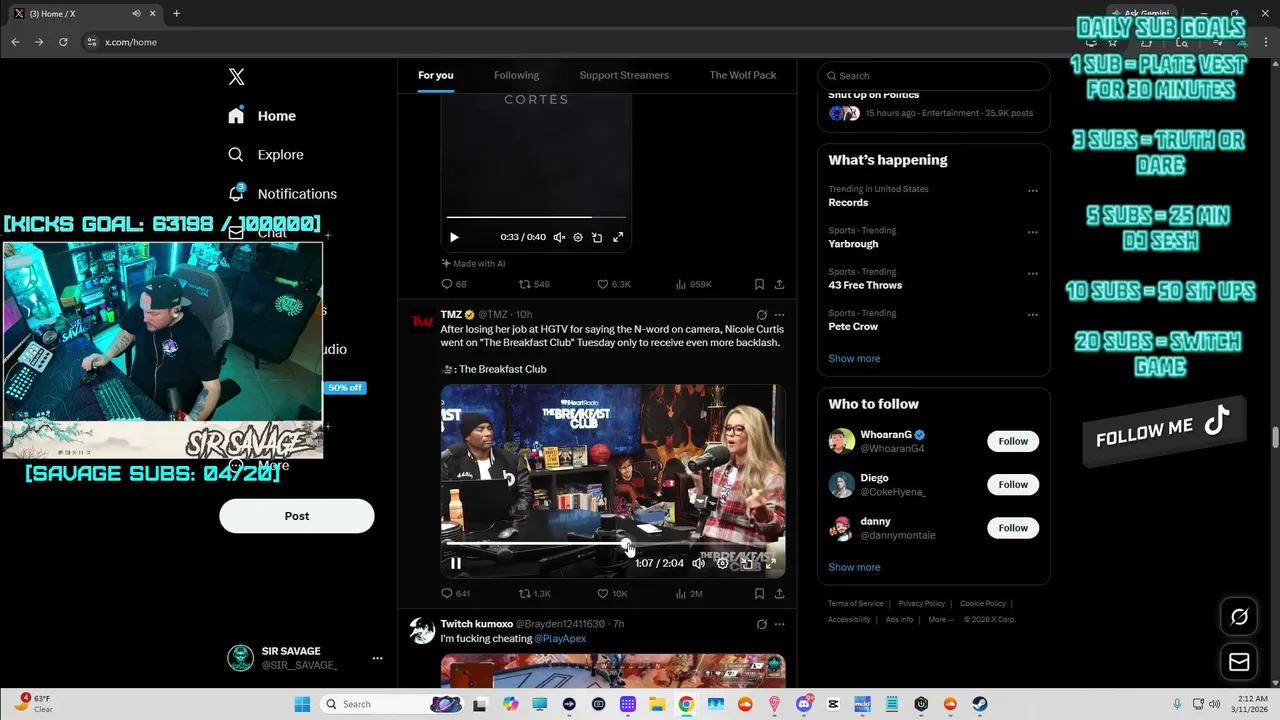This screenshot has height=720, width=1280.
Task: Bookmark the TMZ post
Action: point(759,593)
